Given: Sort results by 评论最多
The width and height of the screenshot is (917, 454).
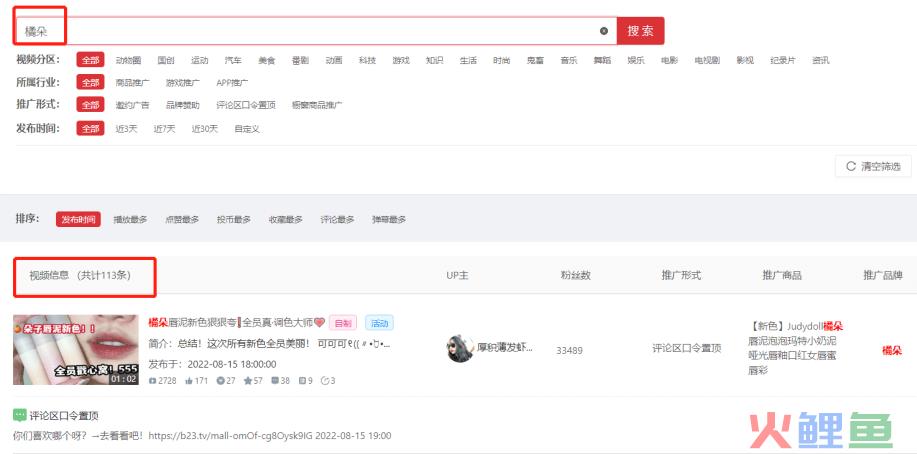Looking at the screenshot, I should click(337, 219).
